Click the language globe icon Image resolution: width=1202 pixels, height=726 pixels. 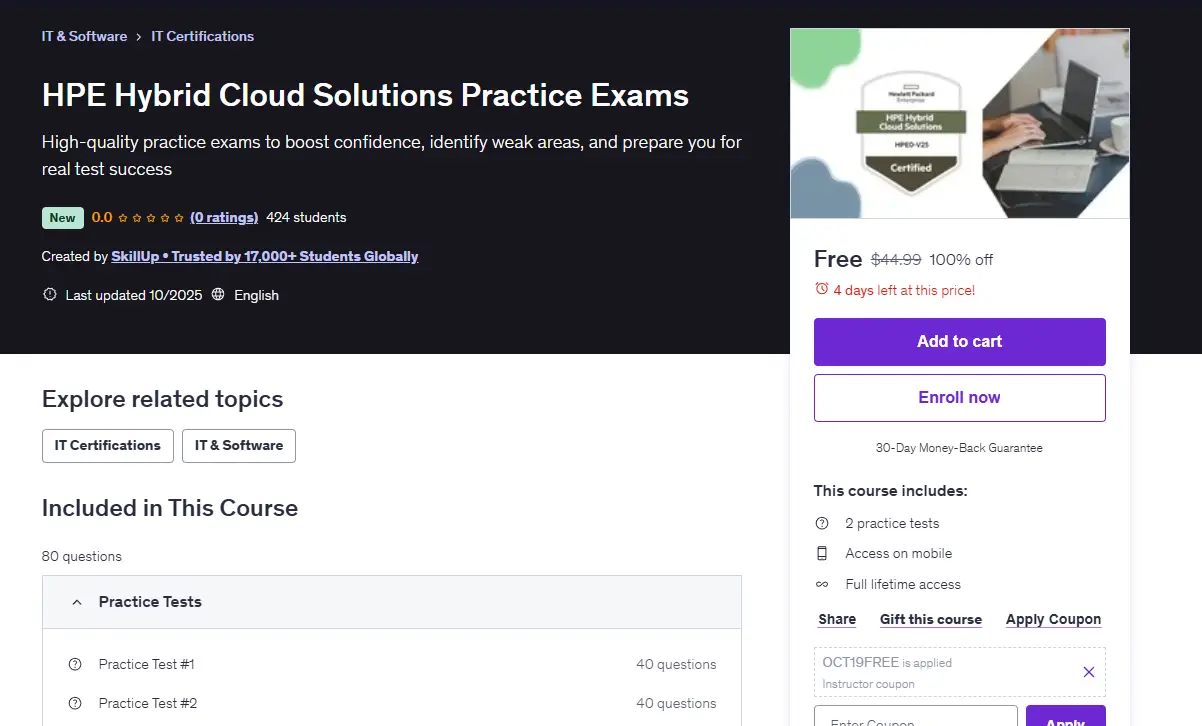pos(218,295)
